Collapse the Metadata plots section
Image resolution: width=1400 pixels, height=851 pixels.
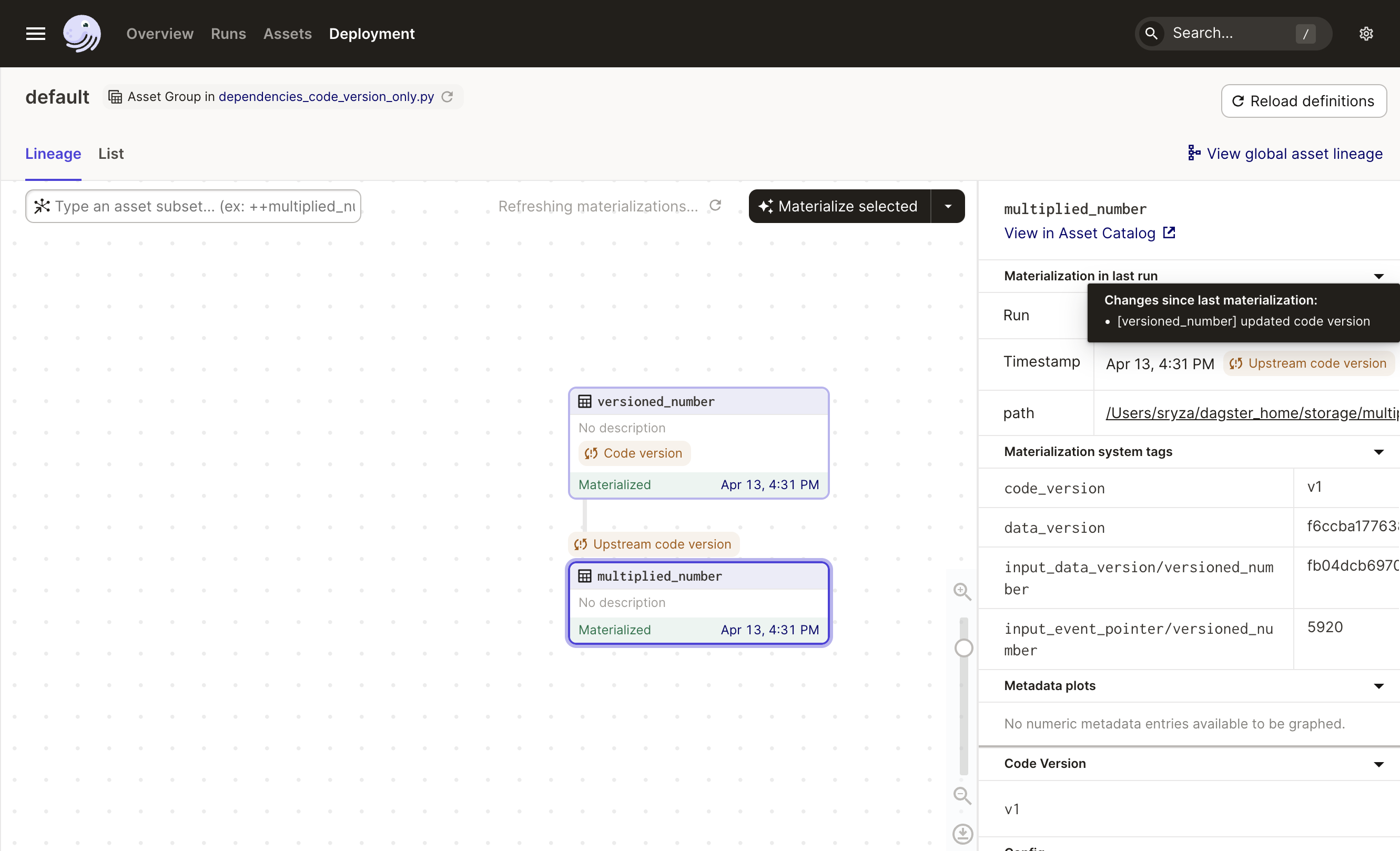1378,686
